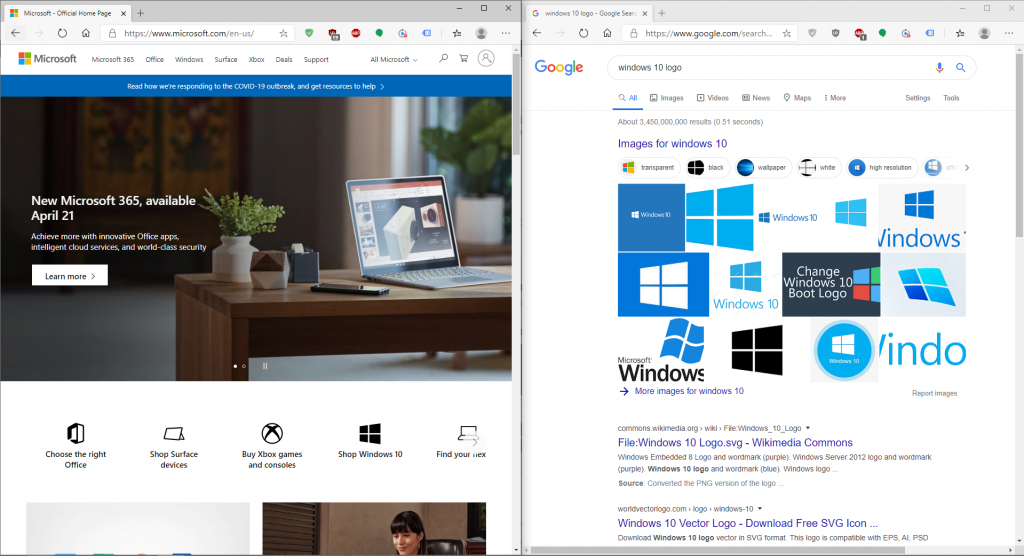
Task: Switch to News search tab
Action: pyautogui.click(x=756, y=98)
